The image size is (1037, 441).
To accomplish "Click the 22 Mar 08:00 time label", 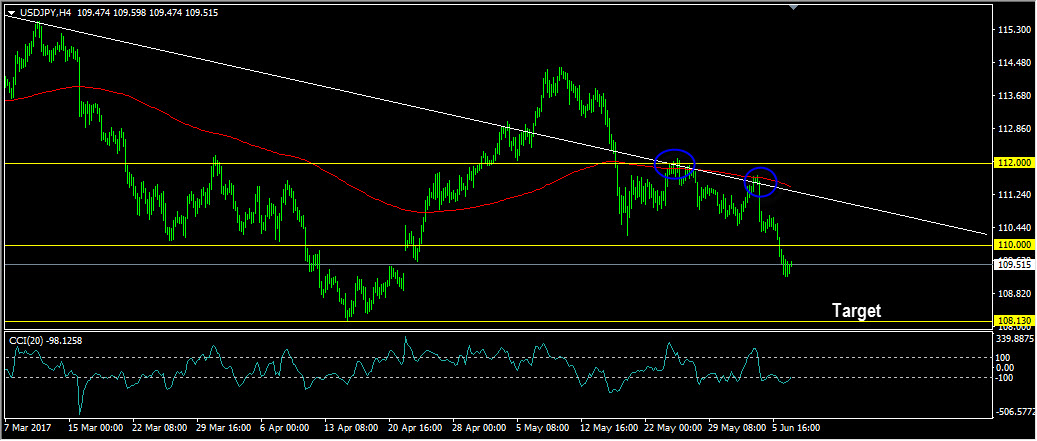I will 158,428.
